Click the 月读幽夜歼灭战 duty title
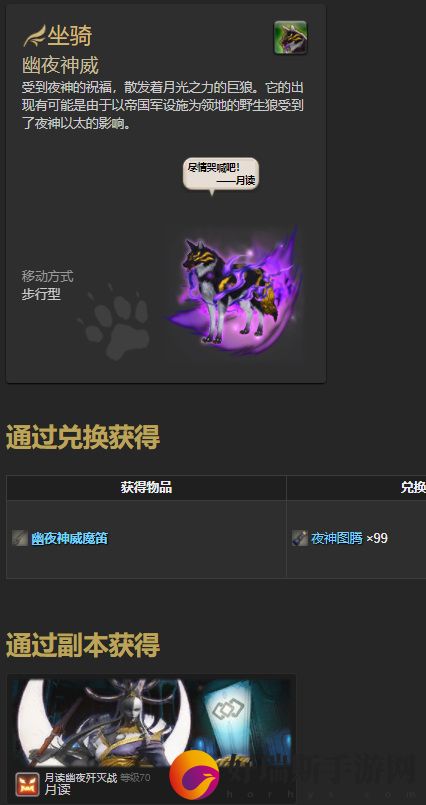This screenshot has width=426, height=805. tap(81, 778)
